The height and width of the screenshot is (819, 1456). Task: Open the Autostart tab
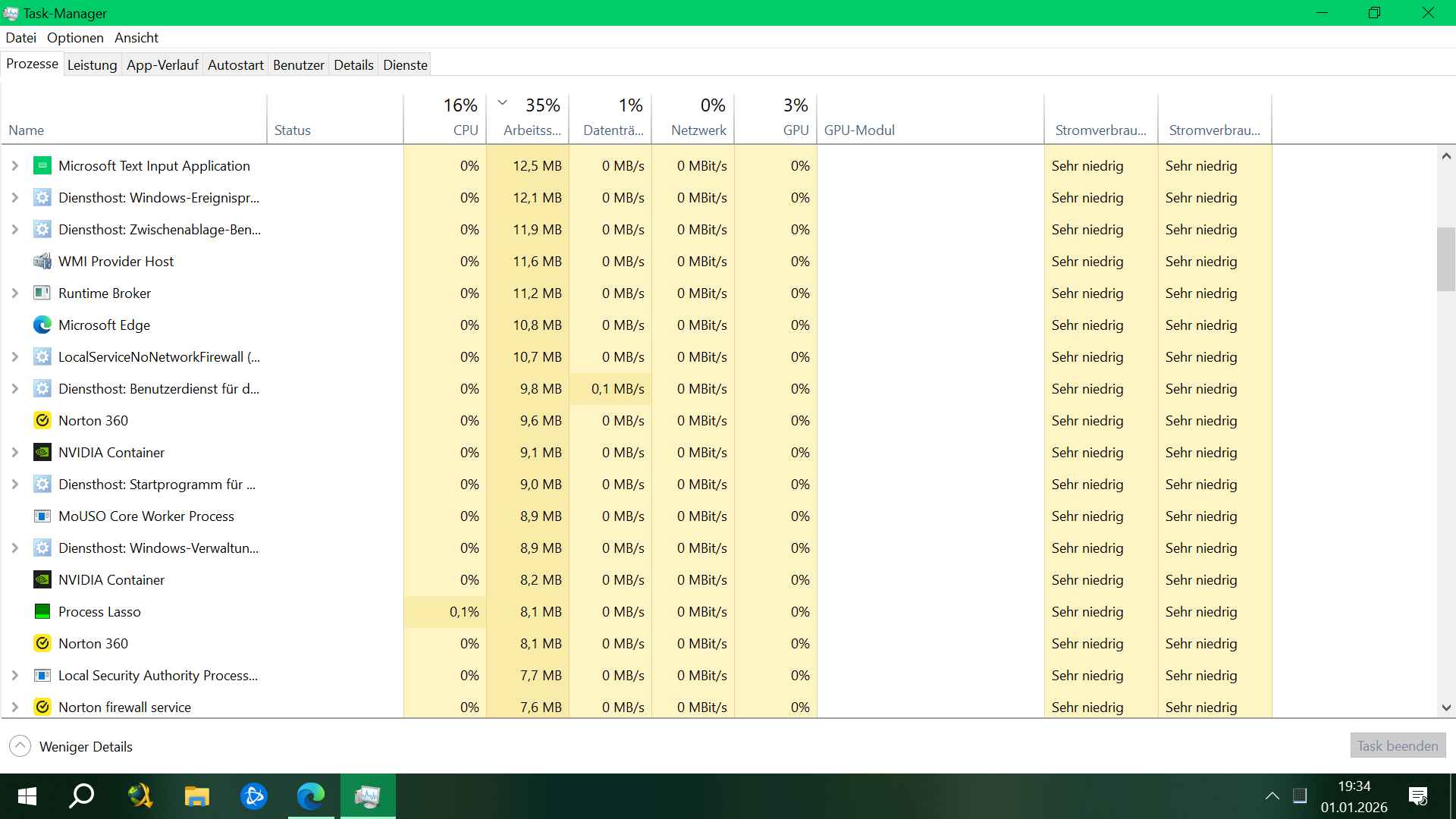pos(235,65)
